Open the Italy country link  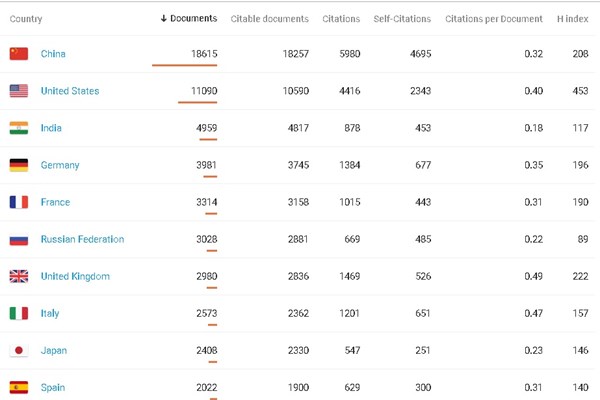click(x=50, y=314)
